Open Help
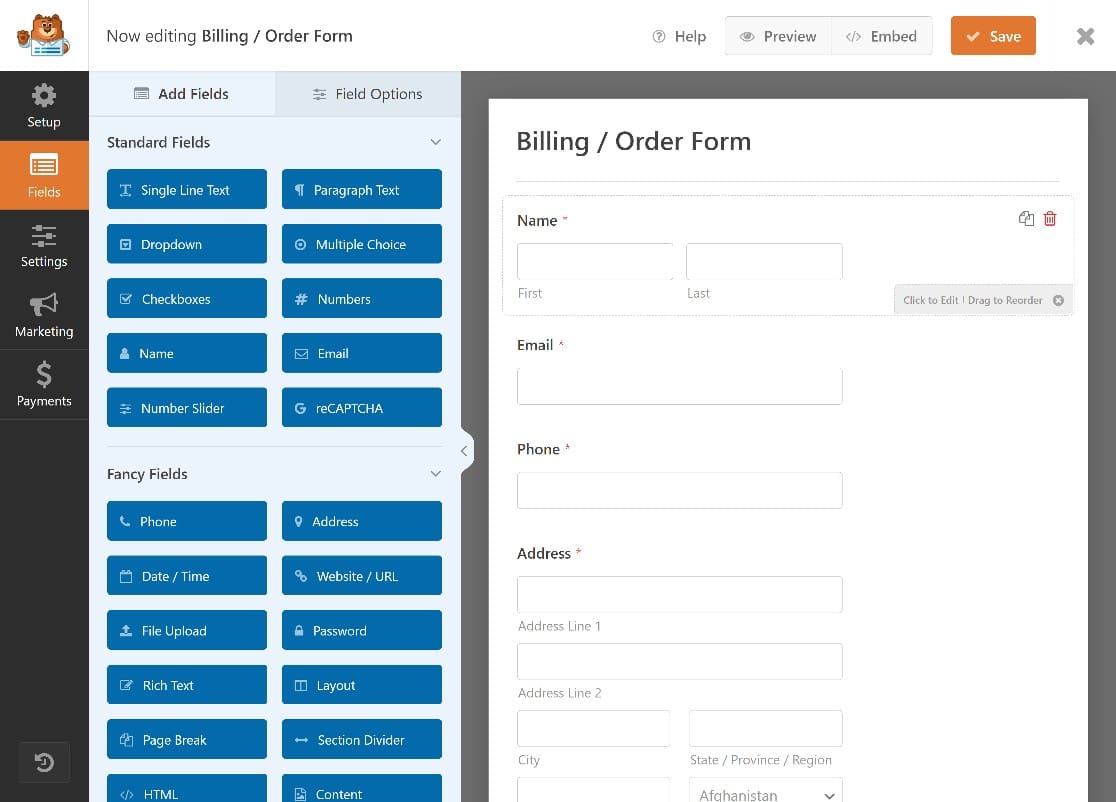 click(679, 35)
